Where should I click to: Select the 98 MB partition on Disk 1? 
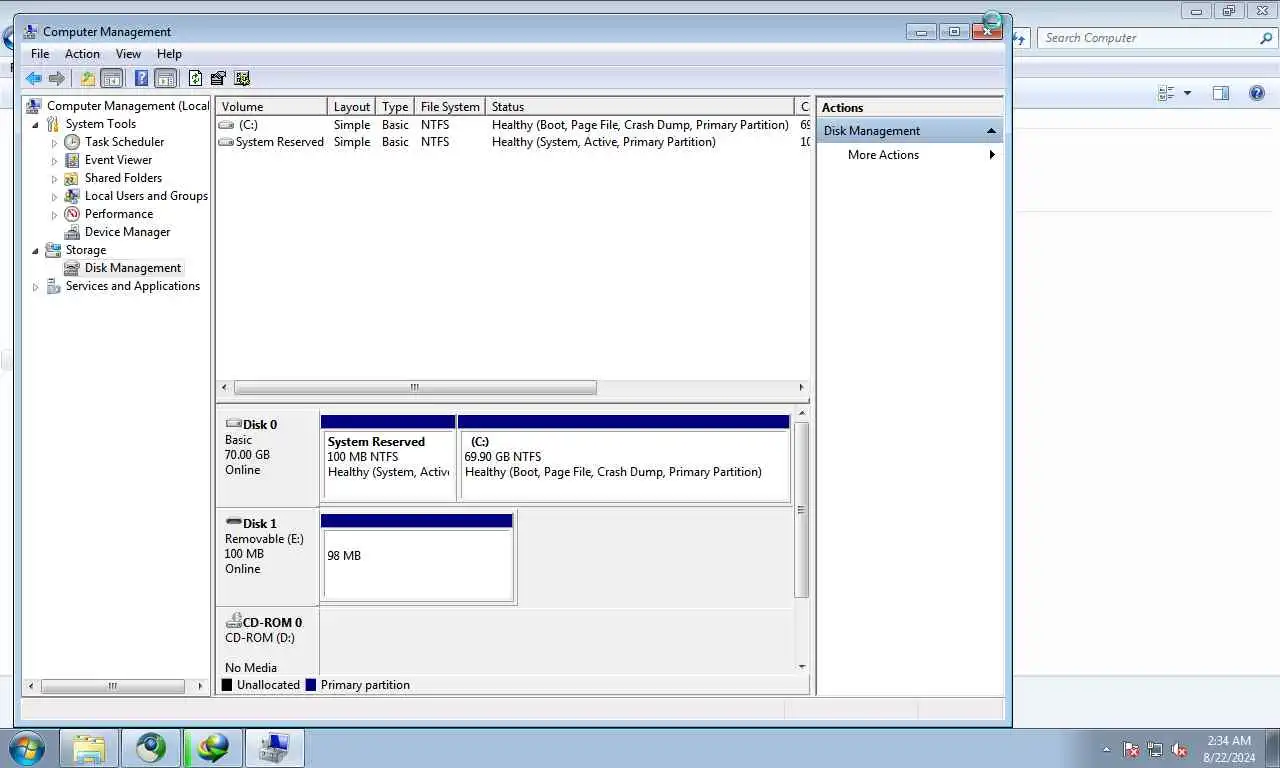click(x=418, y=558)
